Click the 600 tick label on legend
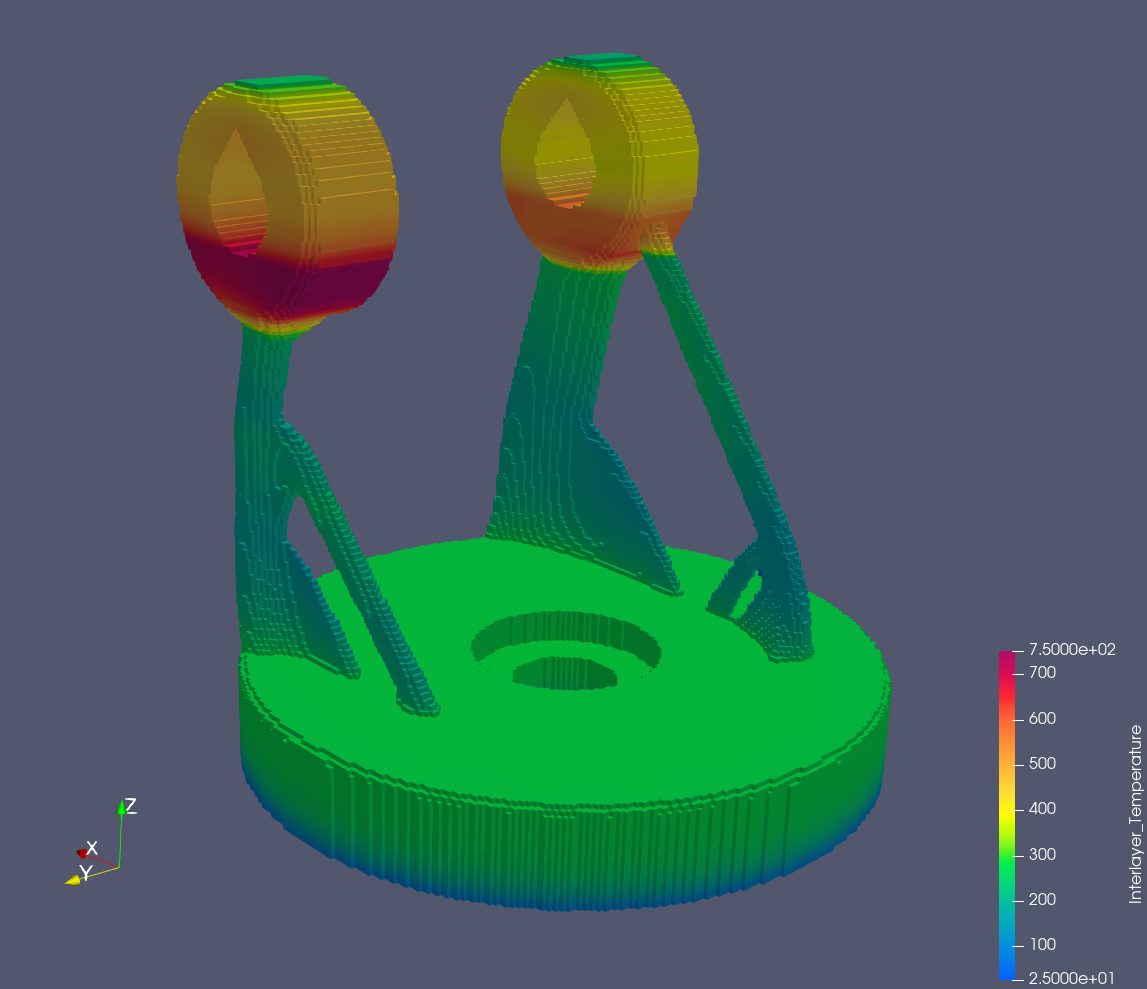The height and width of the screenshot is (989, 1147). 1042,718
